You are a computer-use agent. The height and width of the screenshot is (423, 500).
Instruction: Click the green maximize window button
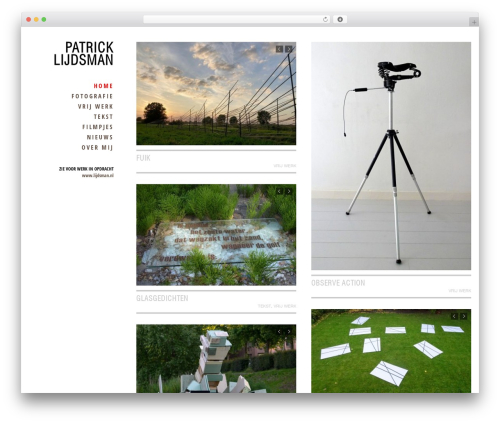coord(44,19)
